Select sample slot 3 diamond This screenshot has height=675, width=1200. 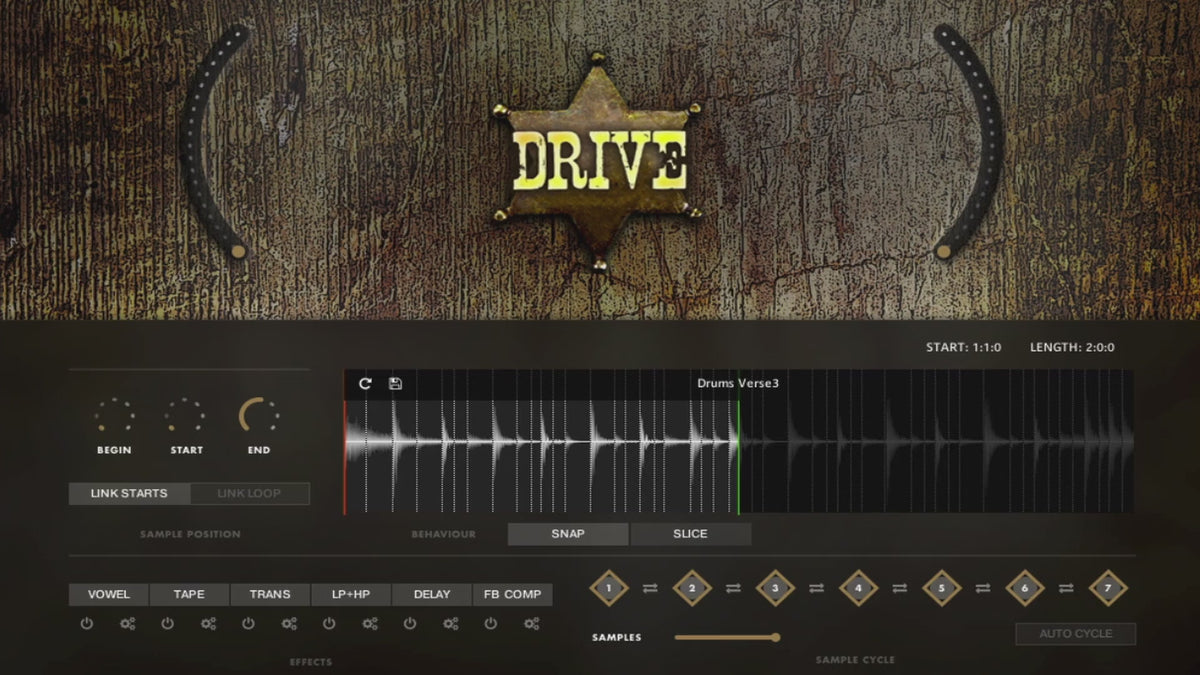775,588
